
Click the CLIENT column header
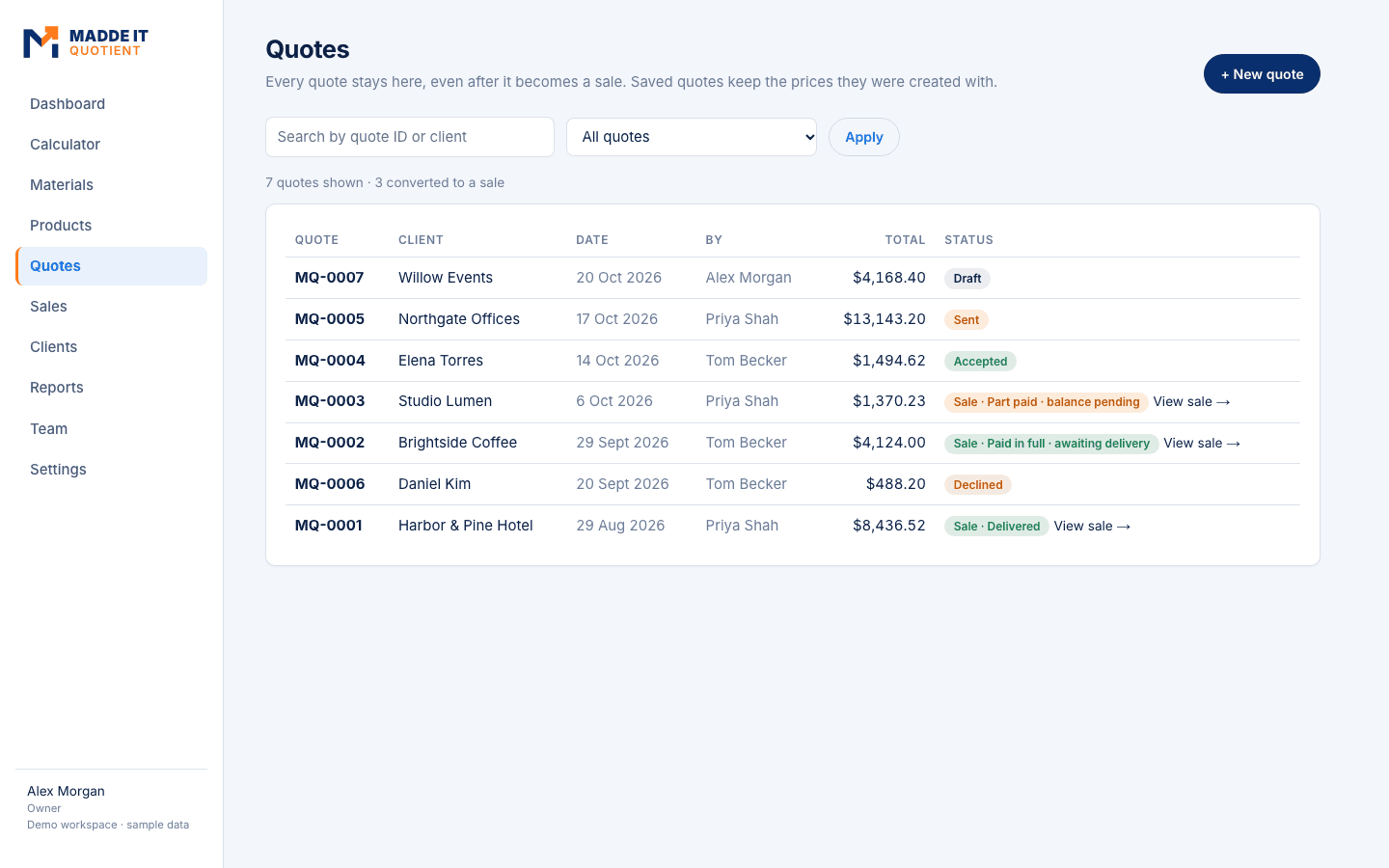[x=421, y=240]
